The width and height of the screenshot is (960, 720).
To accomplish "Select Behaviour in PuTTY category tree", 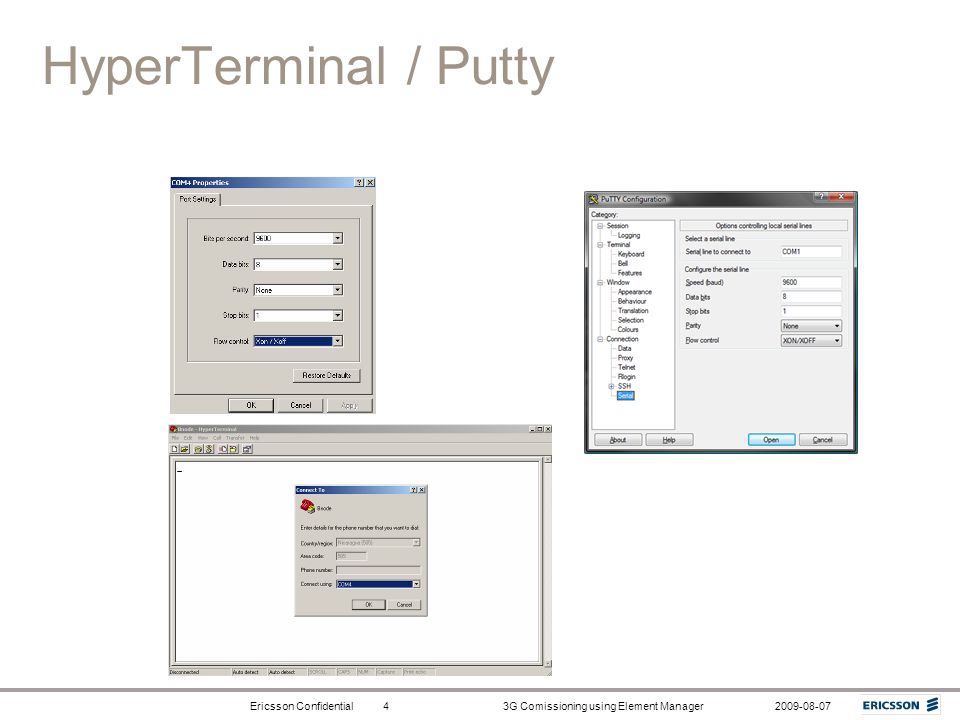I will [632, 301].
